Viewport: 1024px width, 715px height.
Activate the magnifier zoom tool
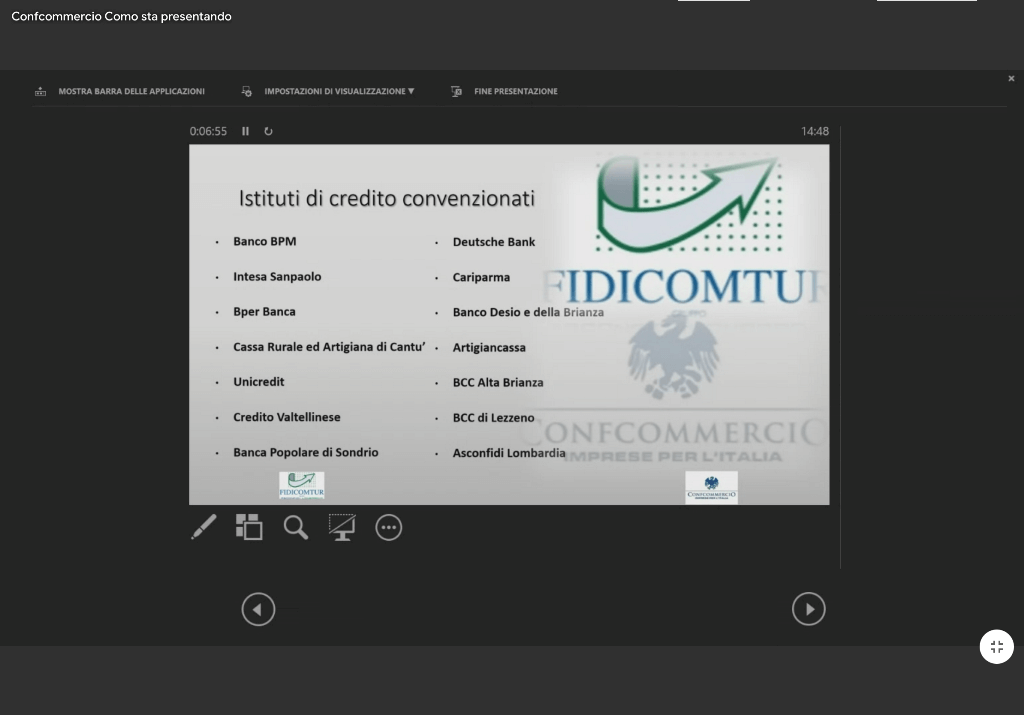click(295, 527)
